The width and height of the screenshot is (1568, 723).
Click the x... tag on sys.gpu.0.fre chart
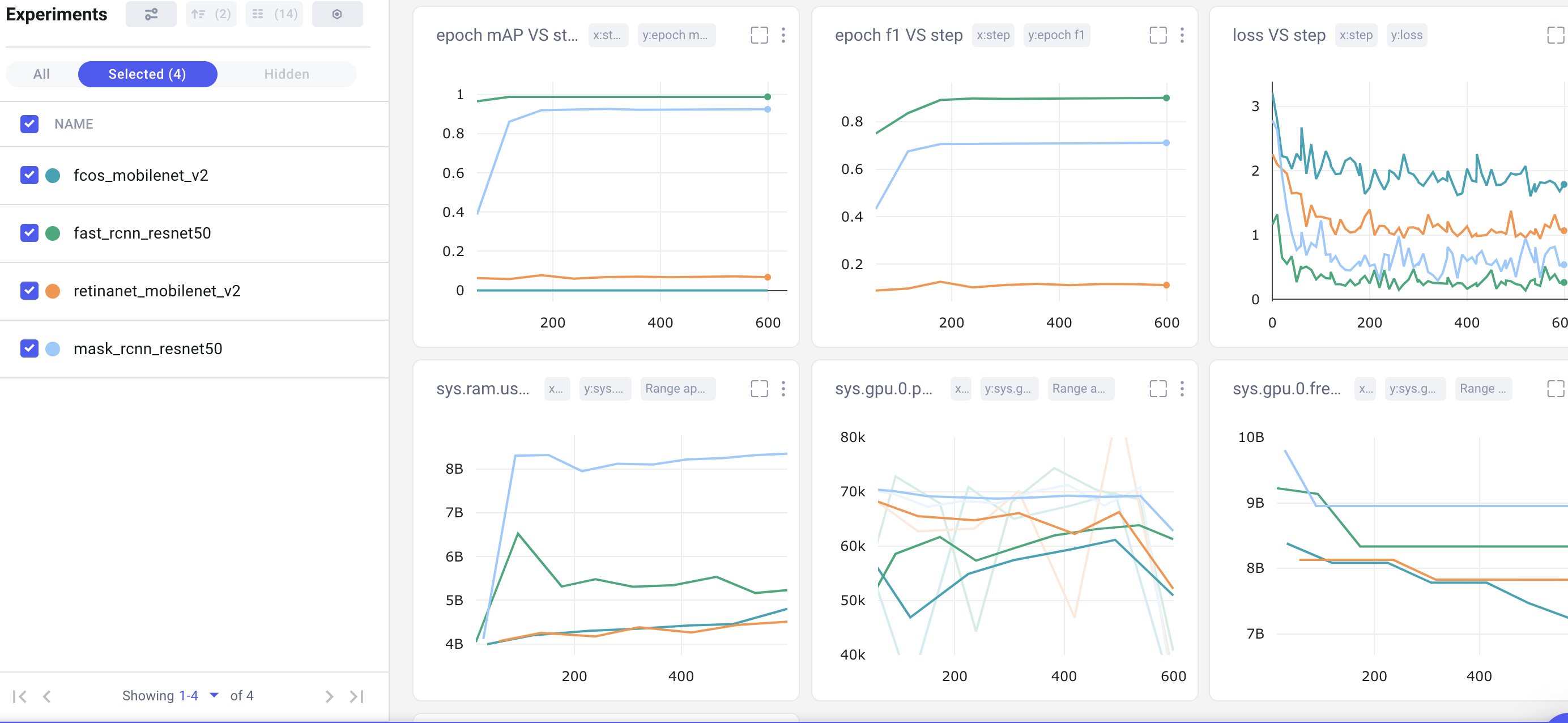(x=1366, y=389)
